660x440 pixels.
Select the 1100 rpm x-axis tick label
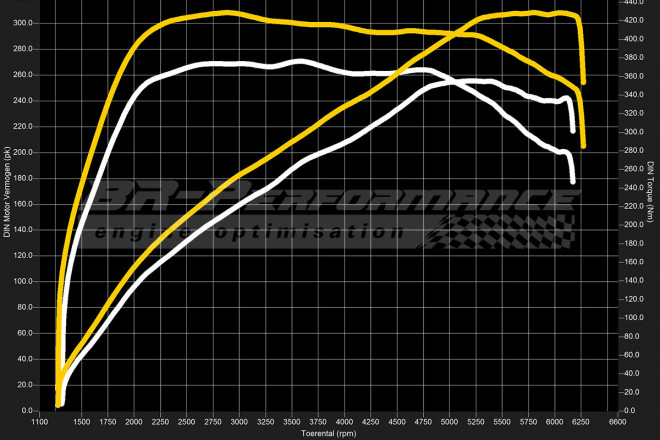tap(40, 422)
